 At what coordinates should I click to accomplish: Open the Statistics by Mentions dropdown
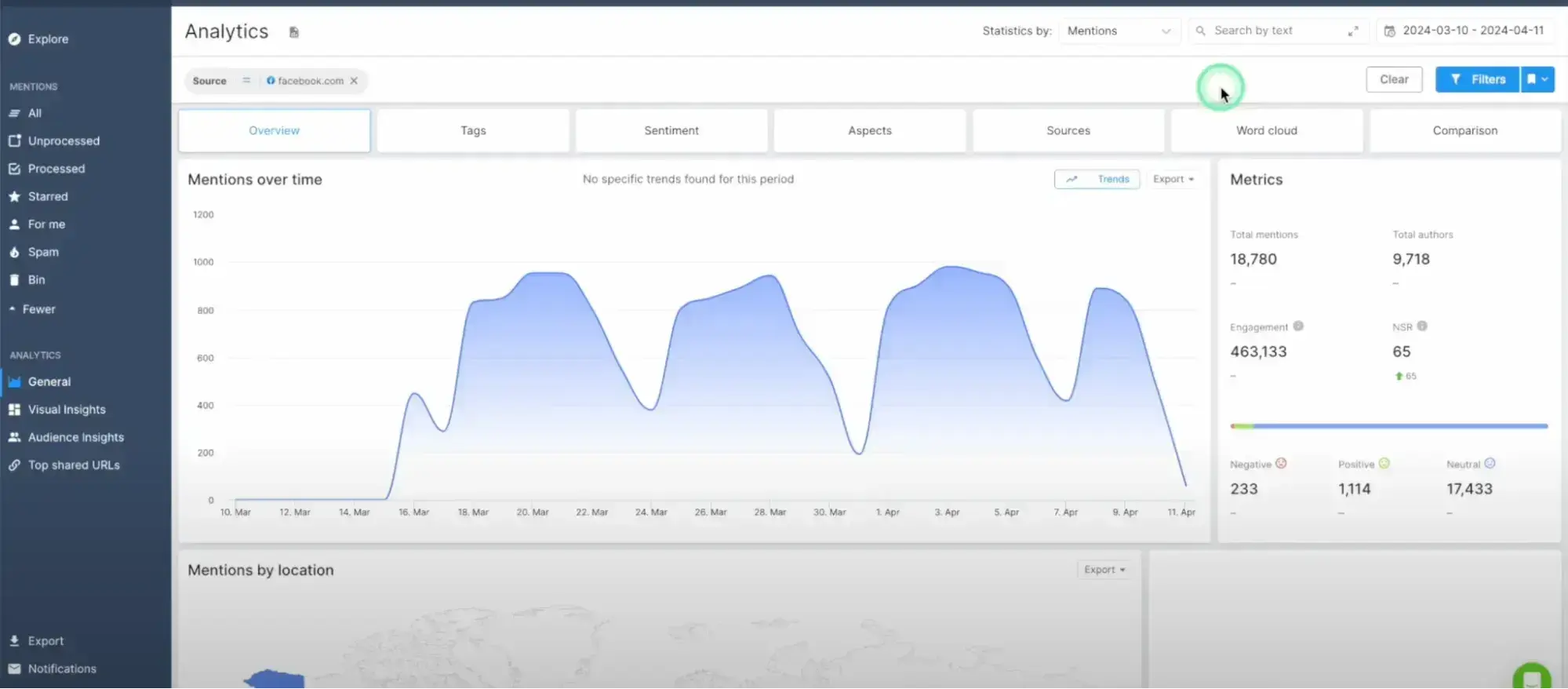click(x=1119, y=31)
